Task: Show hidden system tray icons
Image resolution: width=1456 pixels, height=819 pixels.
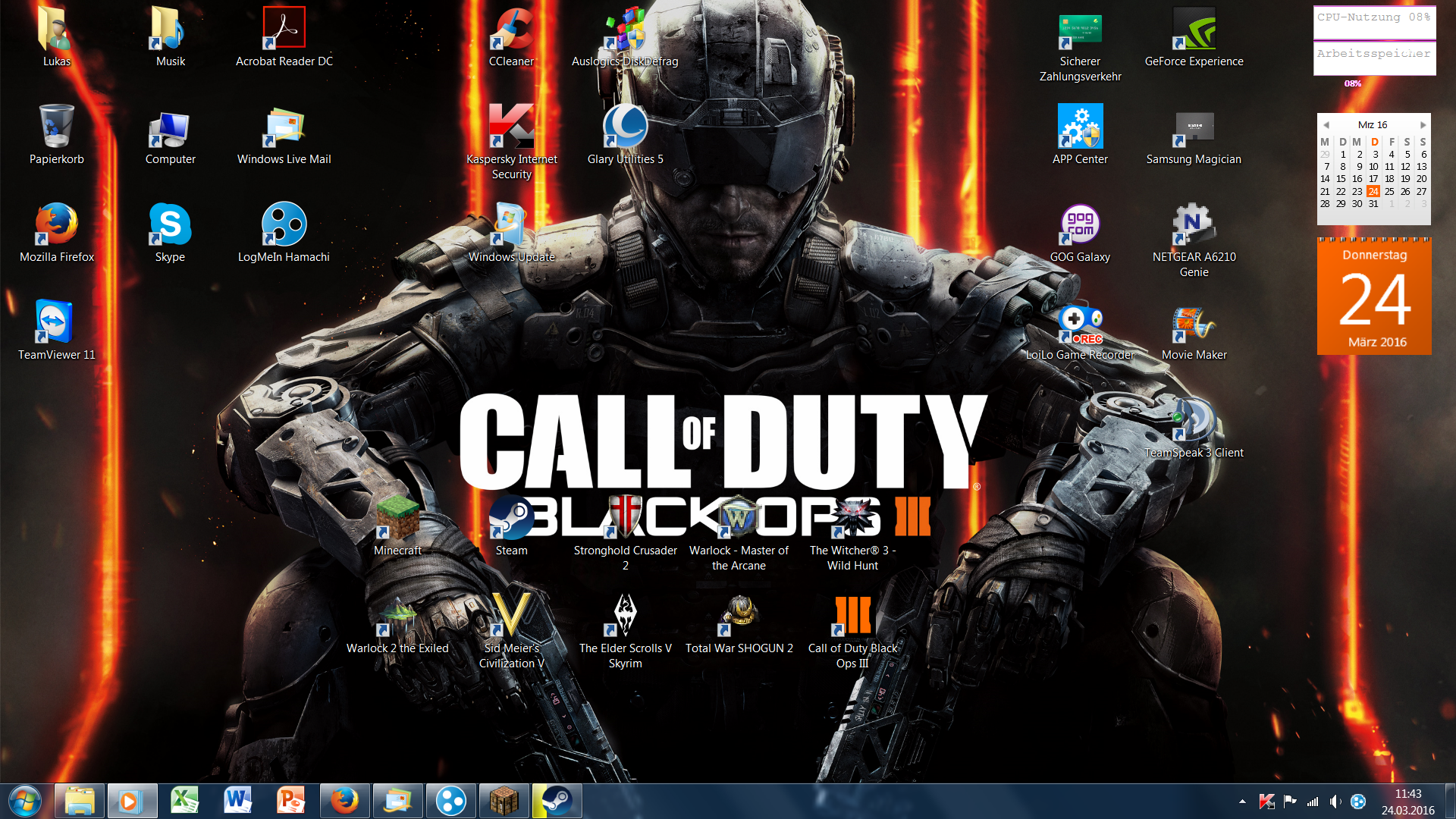Action: 1242,802
